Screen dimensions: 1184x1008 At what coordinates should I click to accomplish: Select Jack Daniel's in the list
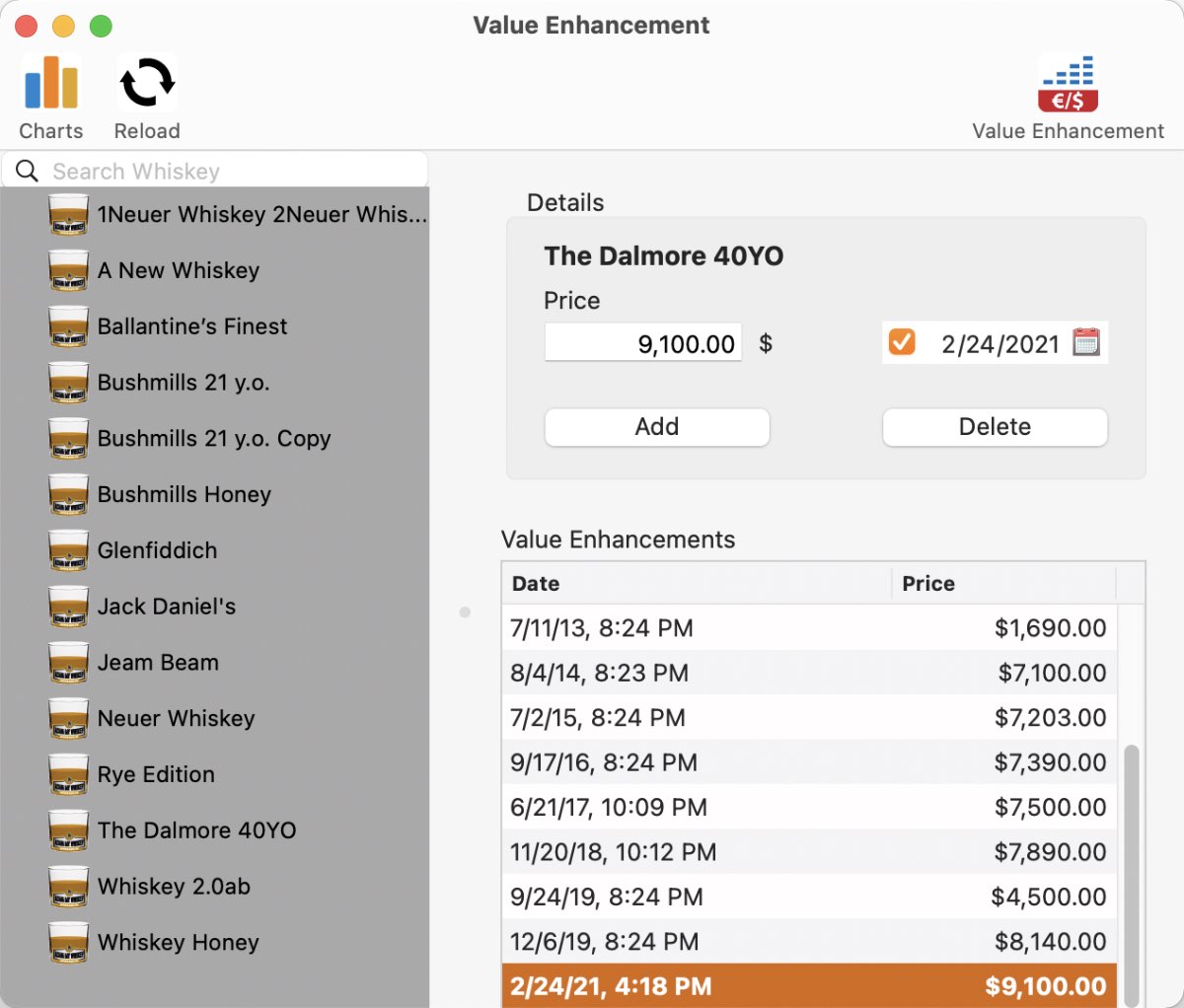click(215, 607)
